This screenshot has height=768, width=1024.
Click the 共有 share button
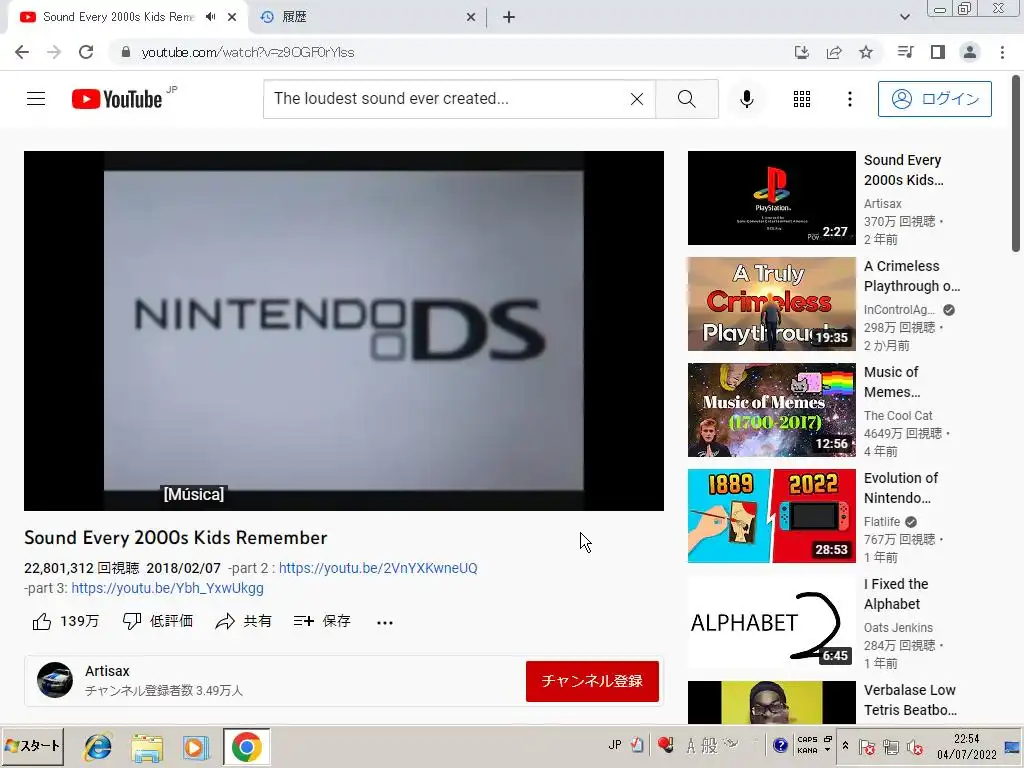click(x=244, y=621)
